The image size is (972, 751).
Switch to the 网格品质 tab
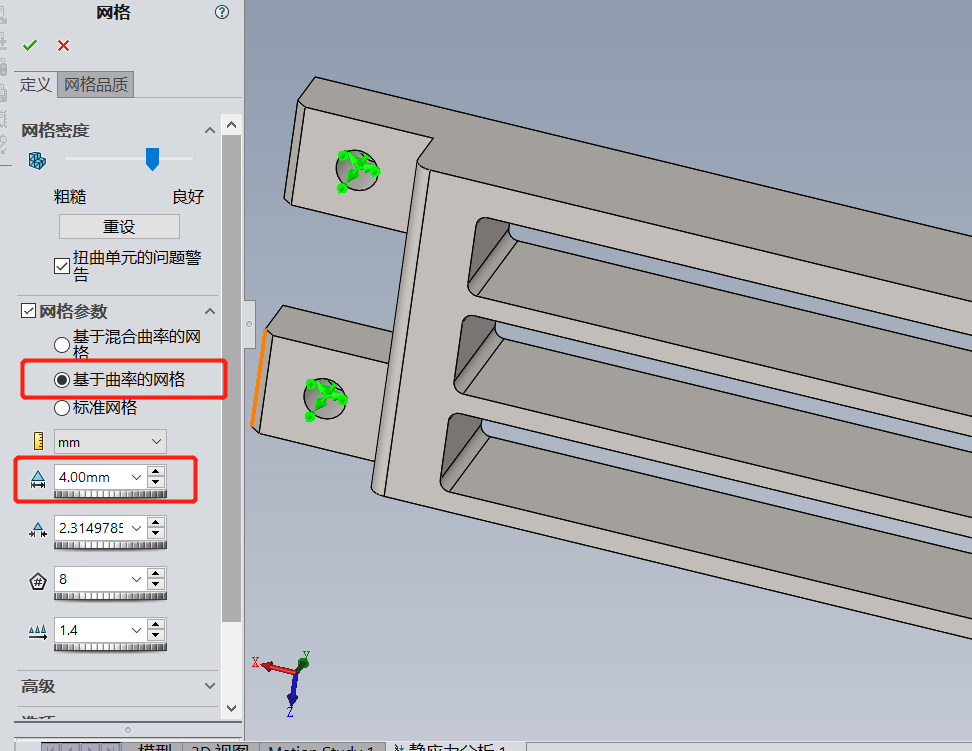tap(96, 84)
